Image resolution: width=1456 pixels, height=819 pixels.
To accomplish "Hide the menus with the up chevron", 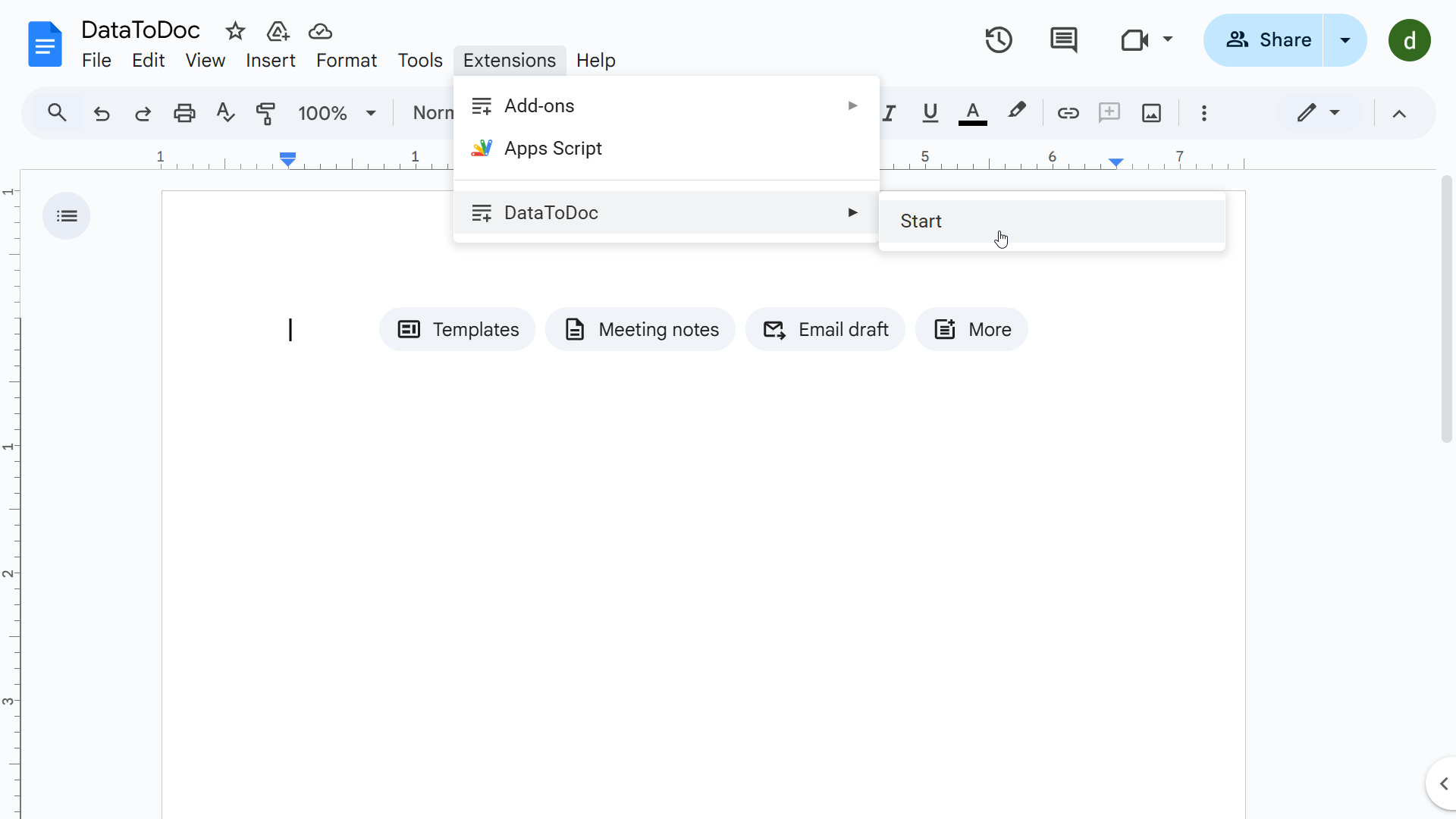I will 1399,114.
